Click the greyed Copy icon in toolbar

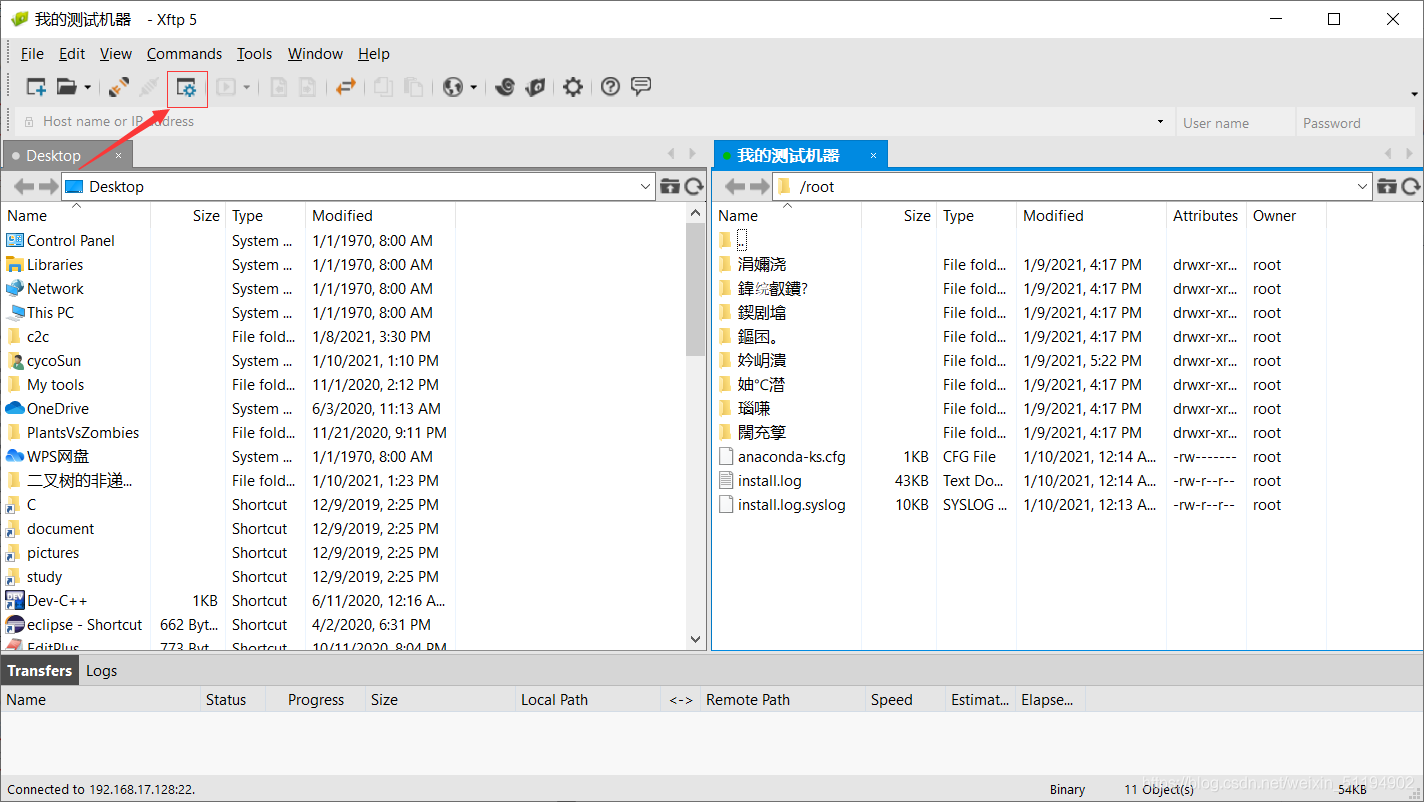[x=383, y=87]
